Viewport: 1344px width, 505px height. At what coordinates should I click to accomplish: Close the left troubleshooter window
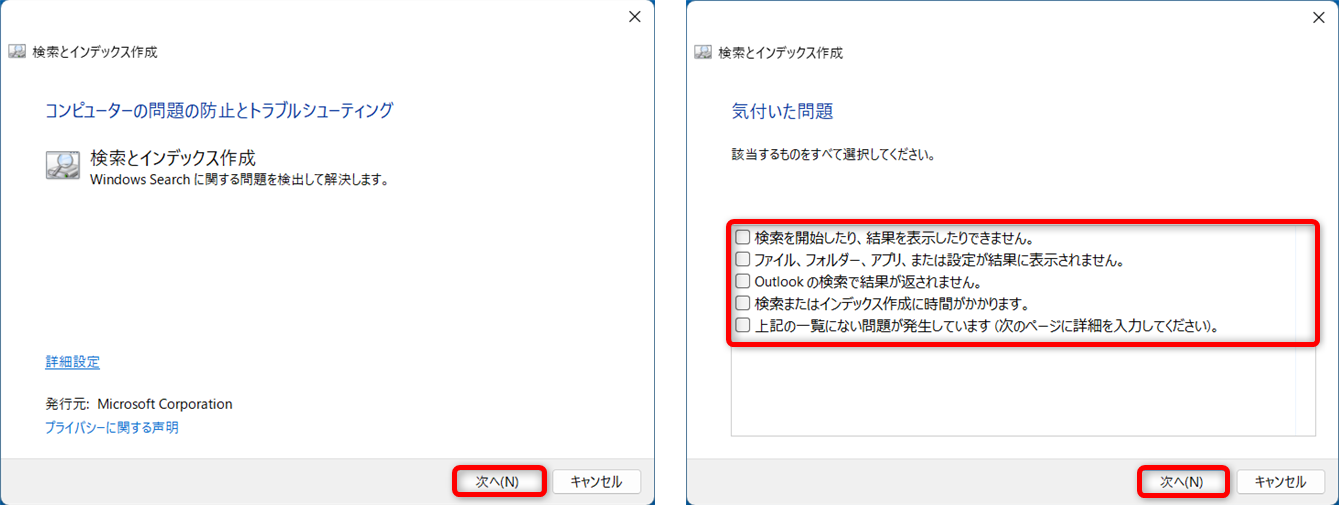point(634,16)
